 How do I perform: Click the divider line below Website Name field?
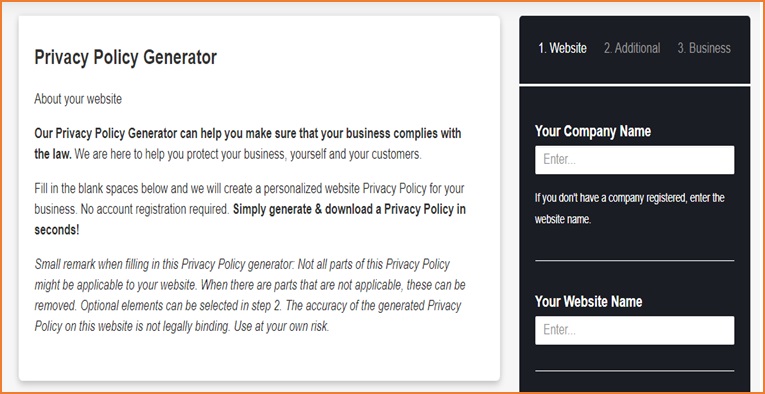(x=634, y=371)
